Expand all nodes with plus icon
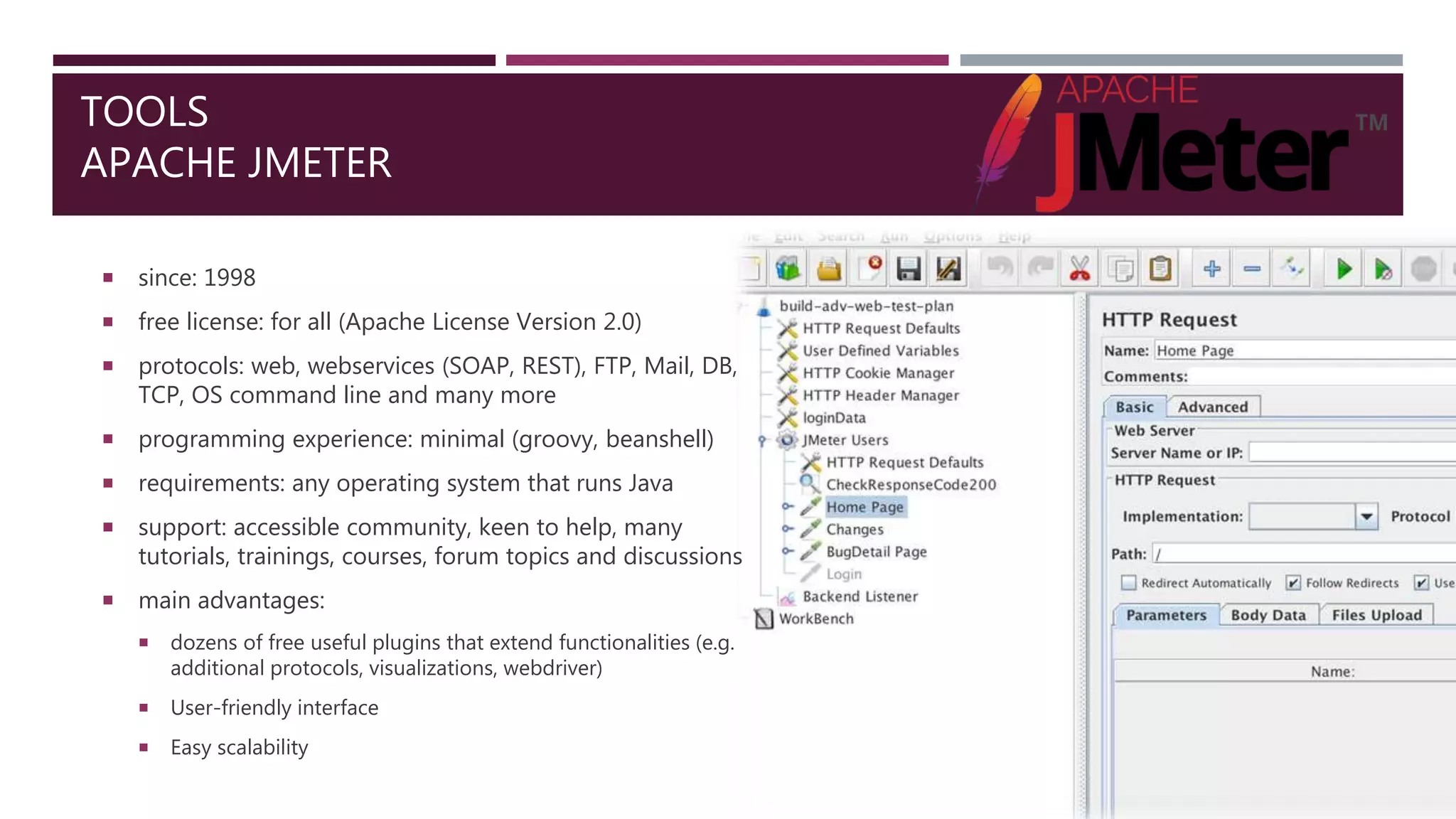The image size is (1456, 819). (x=1212, y=269)
